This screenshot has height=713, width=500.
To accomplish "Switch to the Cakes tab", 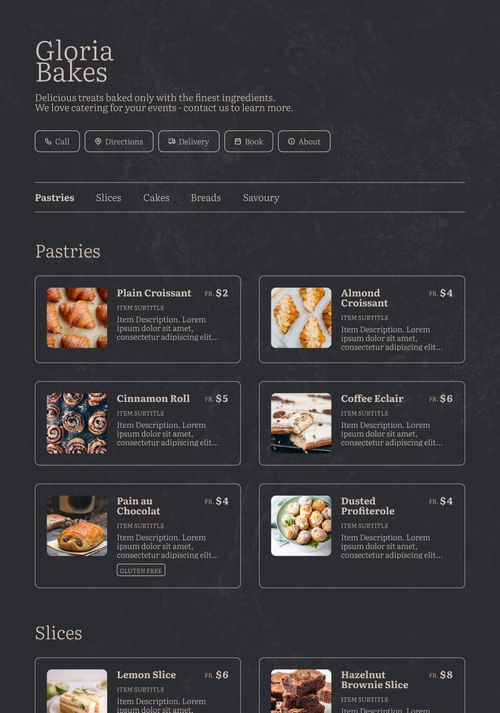I will tap(156, 198).
